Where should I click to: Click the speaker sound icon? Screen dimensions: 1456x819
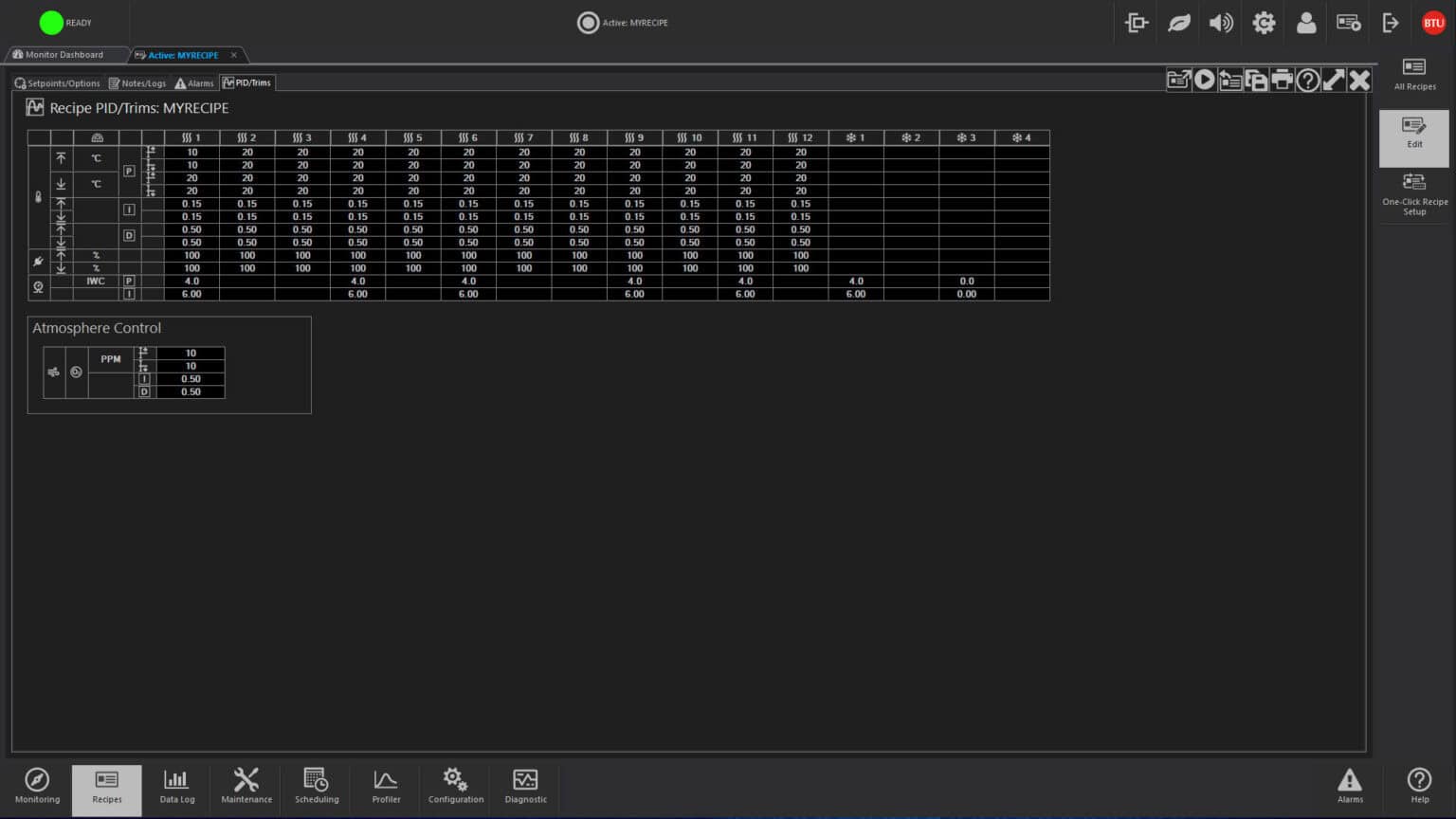point(1221,23)
